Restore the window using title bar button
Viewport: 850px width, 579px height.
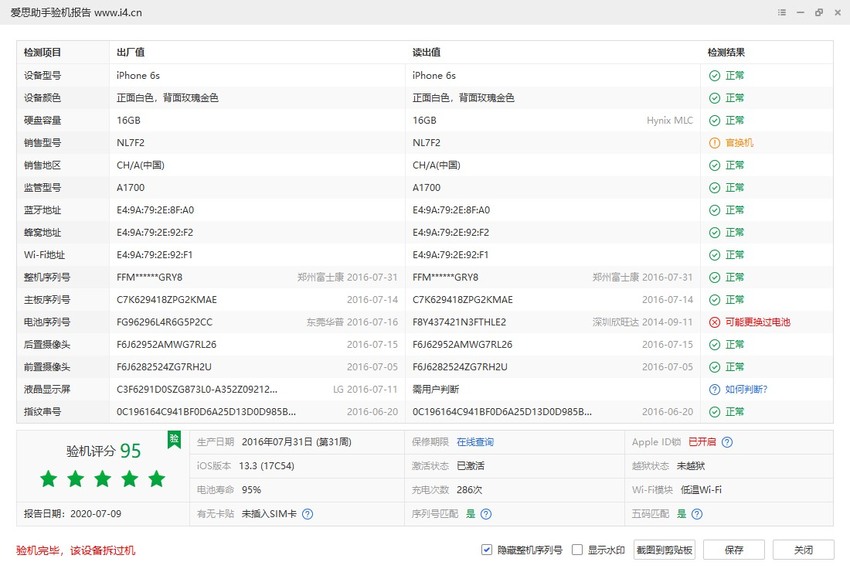(819, 12)
